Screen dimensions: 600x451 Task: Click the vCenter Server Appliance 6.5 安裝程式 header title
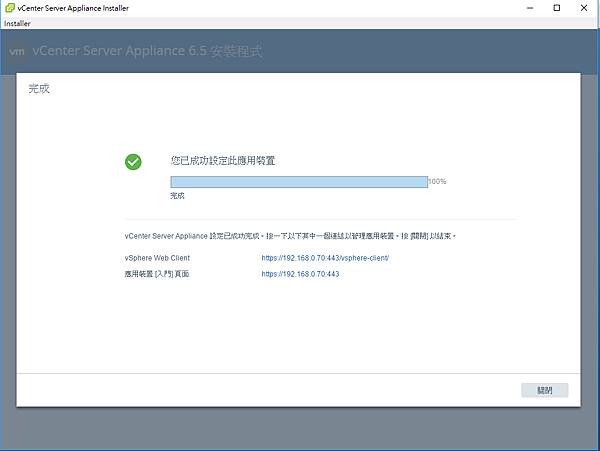click(x=147, y=51)
